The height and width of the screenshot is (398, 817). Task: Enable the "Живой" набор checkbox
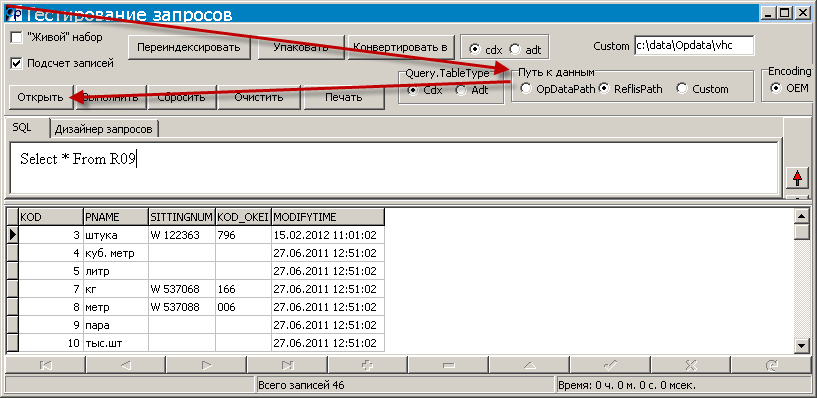tap(17, 38)
